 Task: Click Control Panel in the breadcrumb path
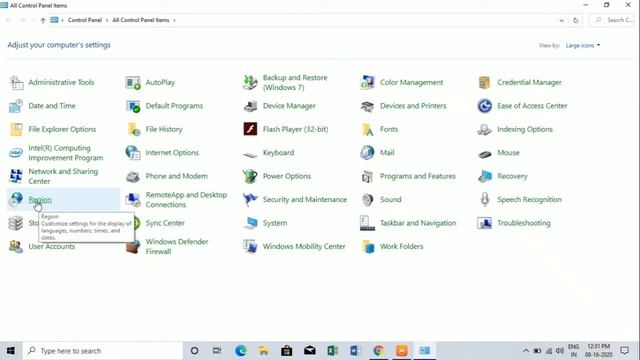[84, 20]
